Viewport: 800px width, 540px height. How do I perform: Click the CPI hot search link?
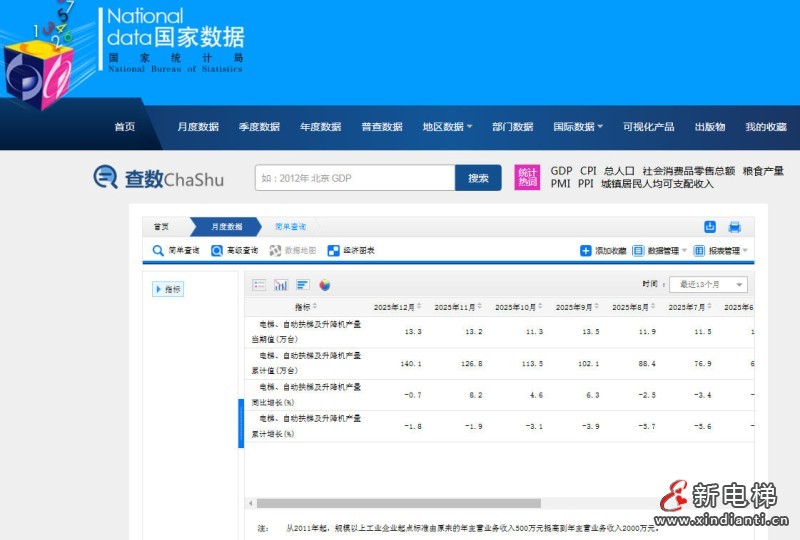tap(588, 171)
